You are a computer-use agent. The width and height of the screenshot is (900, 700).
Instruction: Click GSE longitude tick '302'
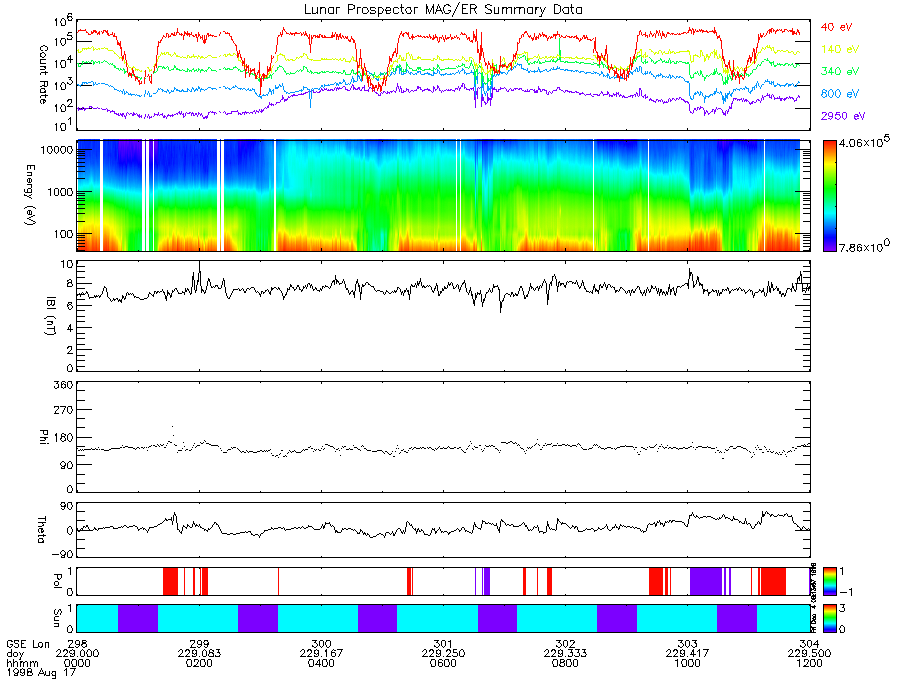(x=565, y=644)
